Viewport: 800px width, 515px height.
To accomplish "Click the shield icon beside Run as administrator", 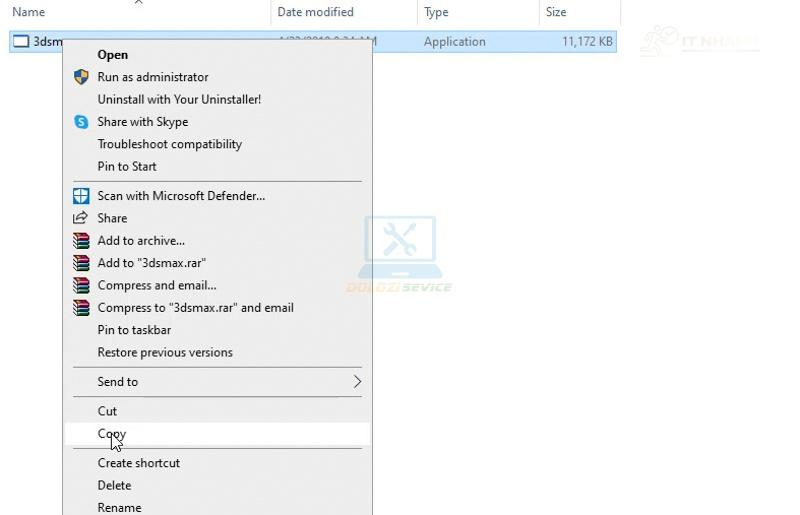I will coord(81,77).
